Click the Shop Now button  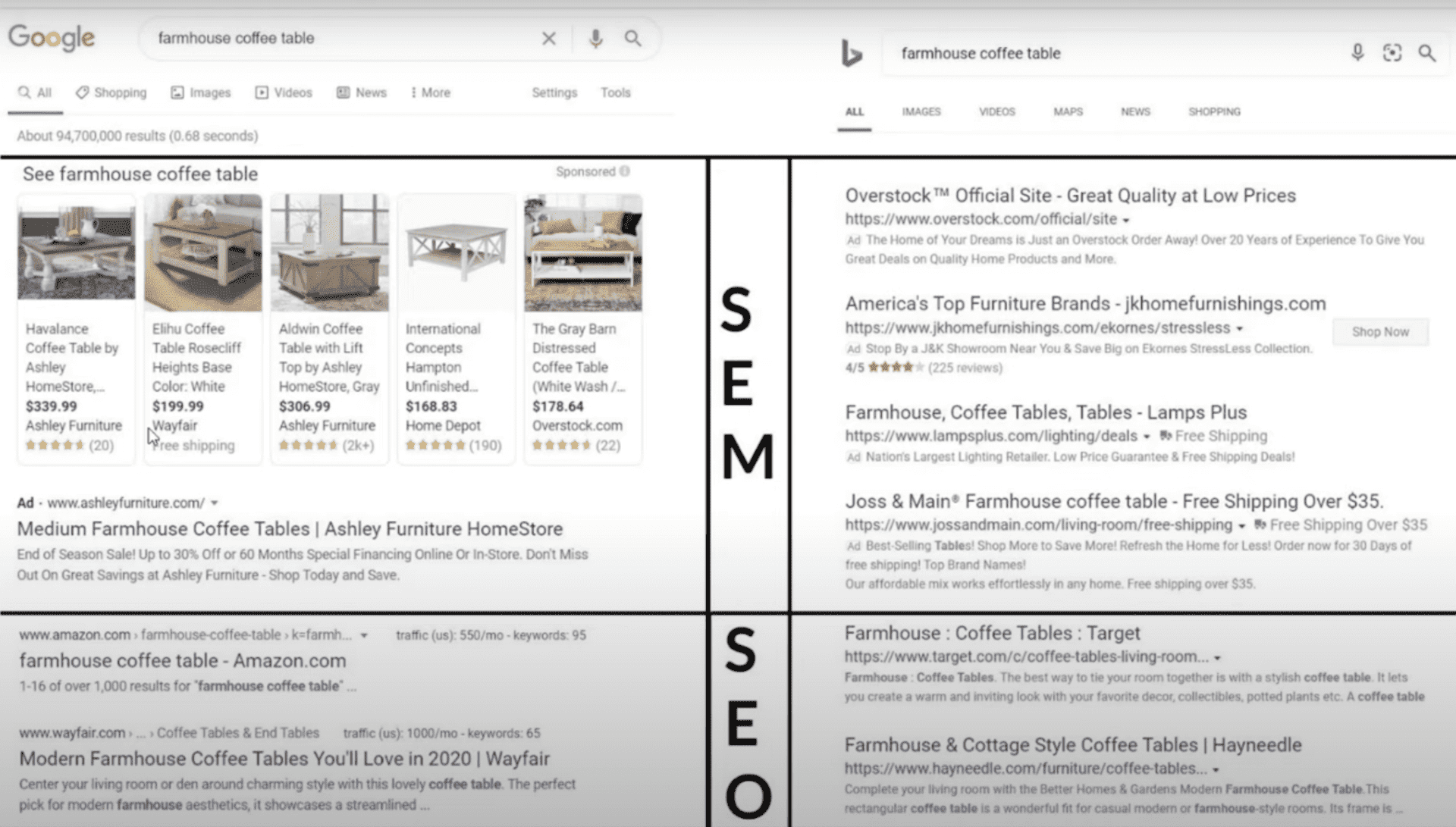[x=1380, y=332]
